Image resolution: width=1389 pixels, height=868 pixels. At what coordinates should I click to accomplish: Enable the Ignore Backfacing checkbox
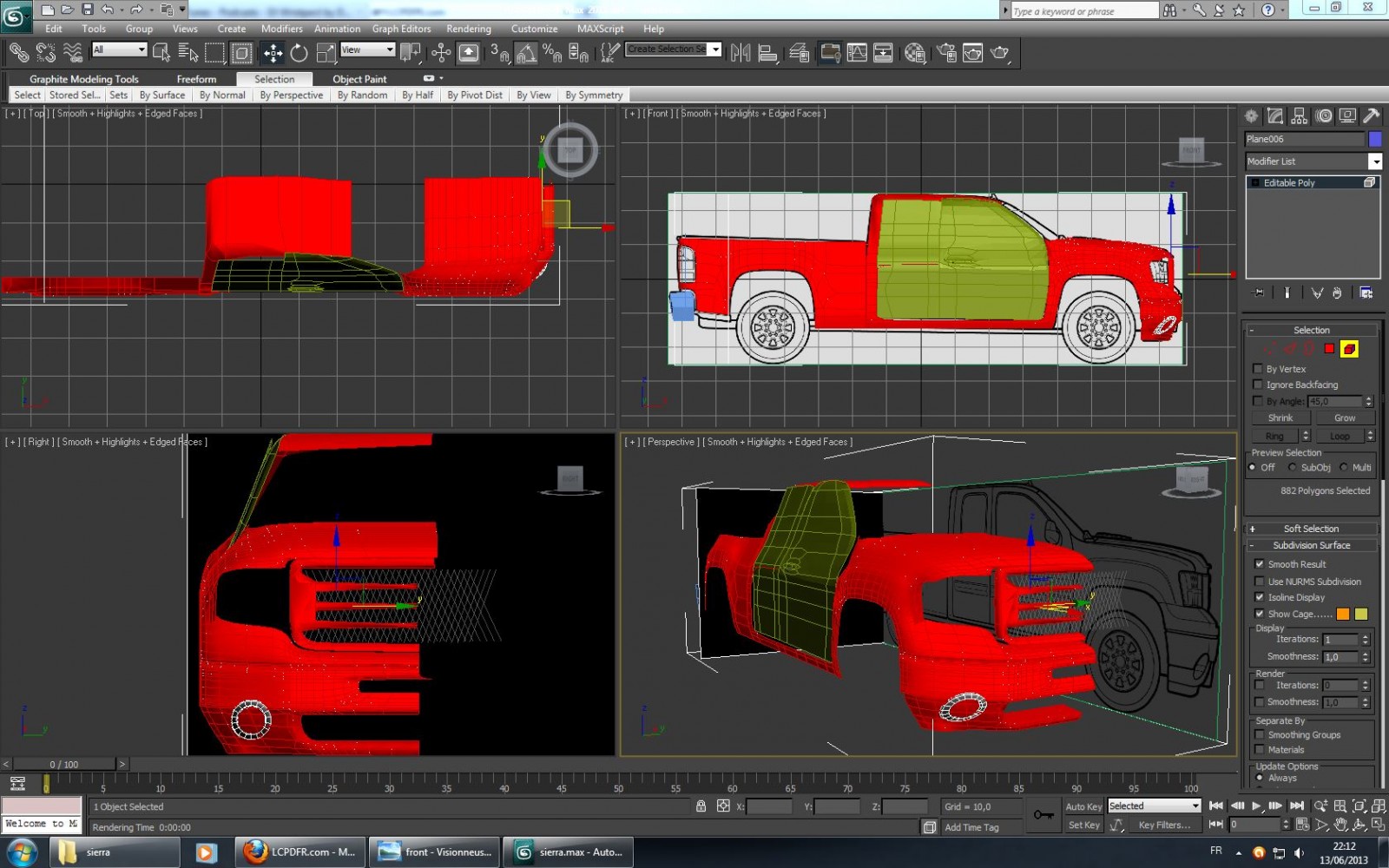click(1258, 385)
